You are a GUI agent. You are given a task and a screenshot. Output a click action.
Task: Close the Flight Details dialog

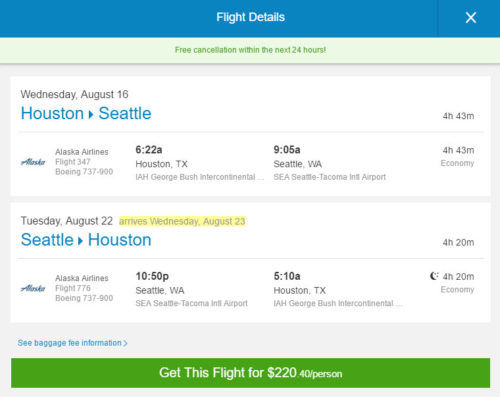(471, 17)
